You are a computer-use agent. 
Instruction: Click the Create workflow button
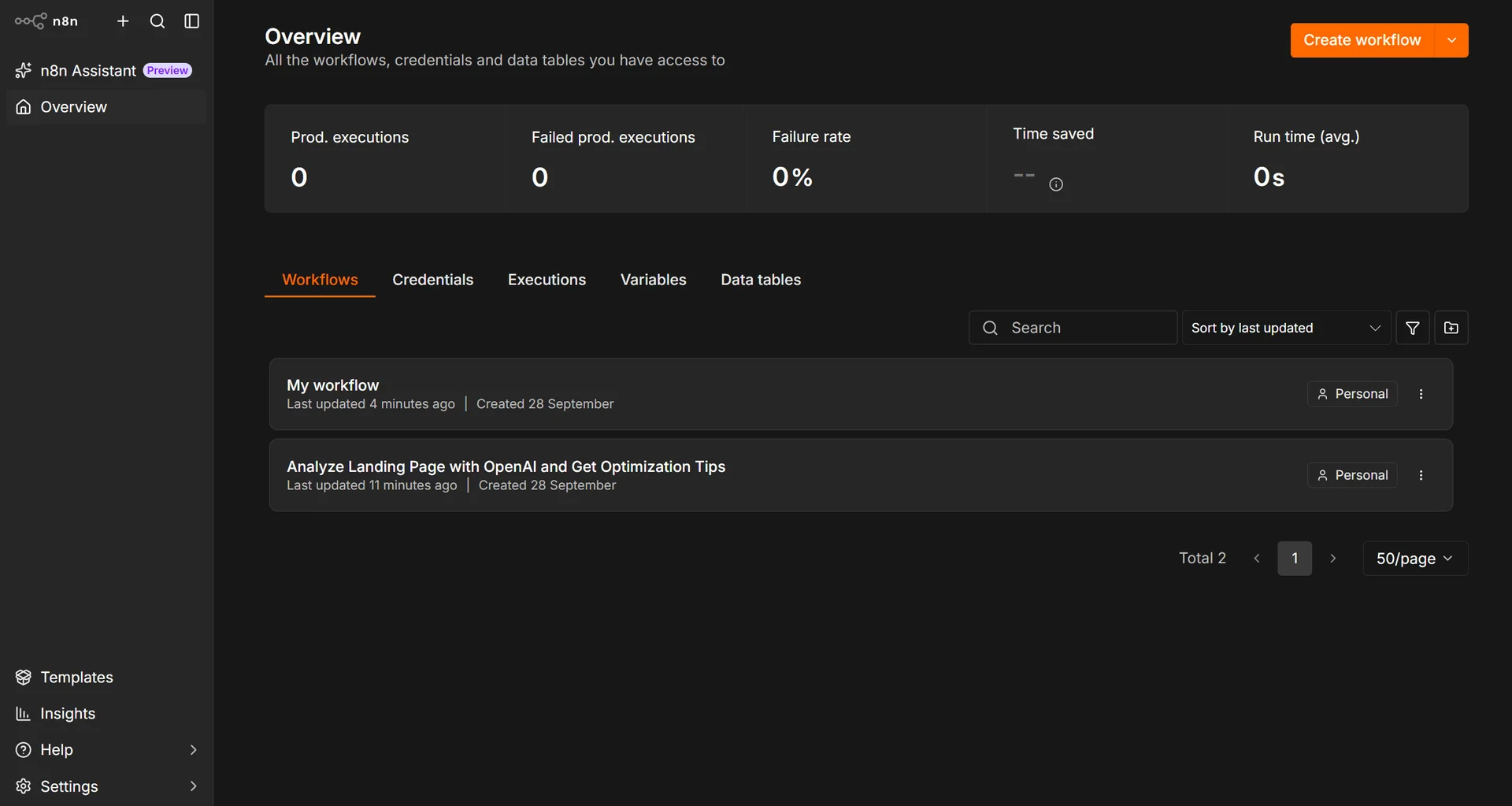pyautogui.click(x=1362, y=40)
